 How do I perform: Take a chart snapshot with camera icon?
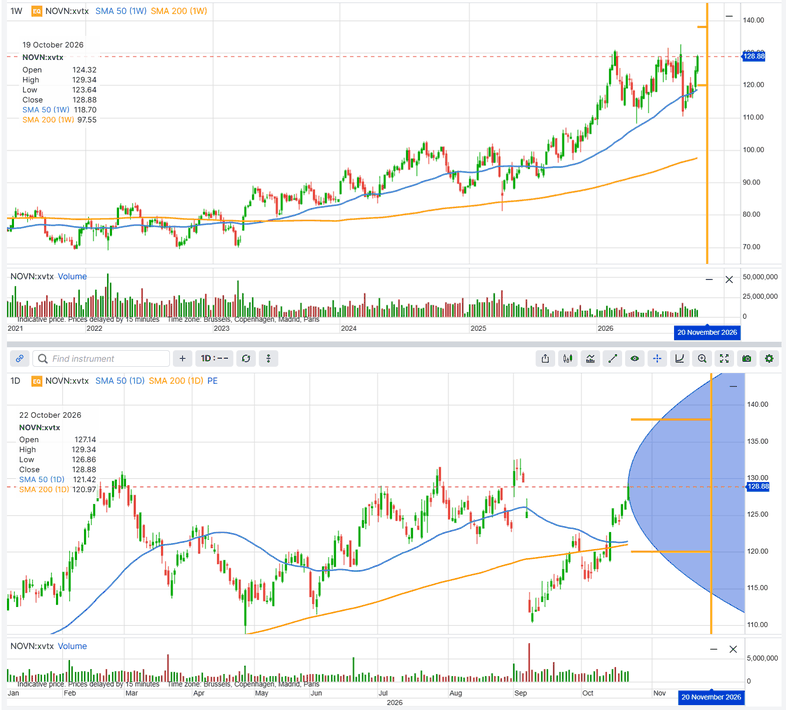tap(746, 359)
